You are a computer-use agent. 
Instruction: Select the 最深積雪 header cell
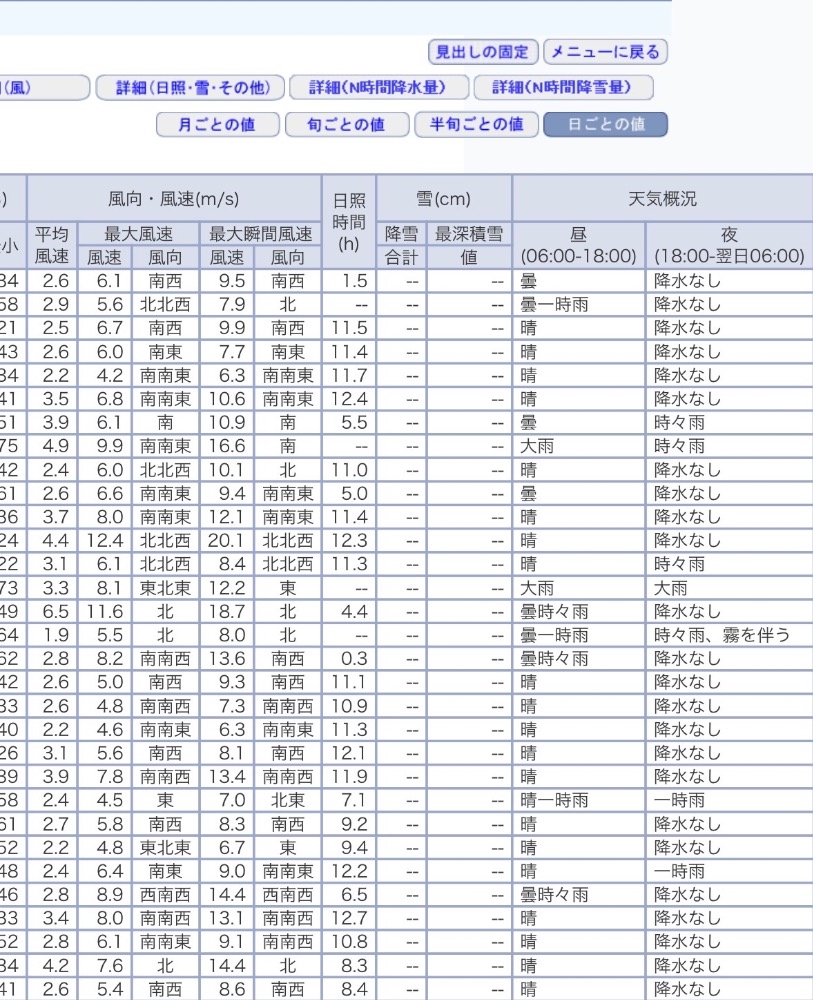(x=468, y=234)
